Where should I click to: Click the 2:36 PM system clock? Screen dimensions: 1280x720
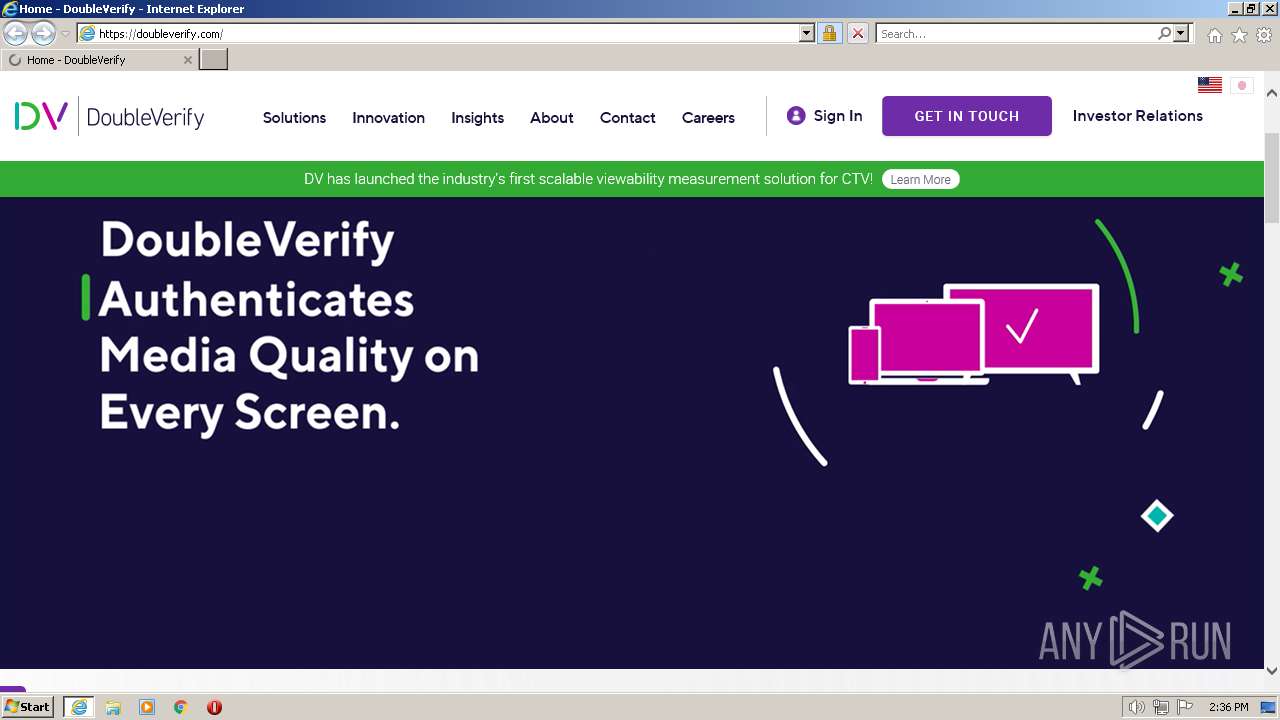click(x=1228, y=707)
